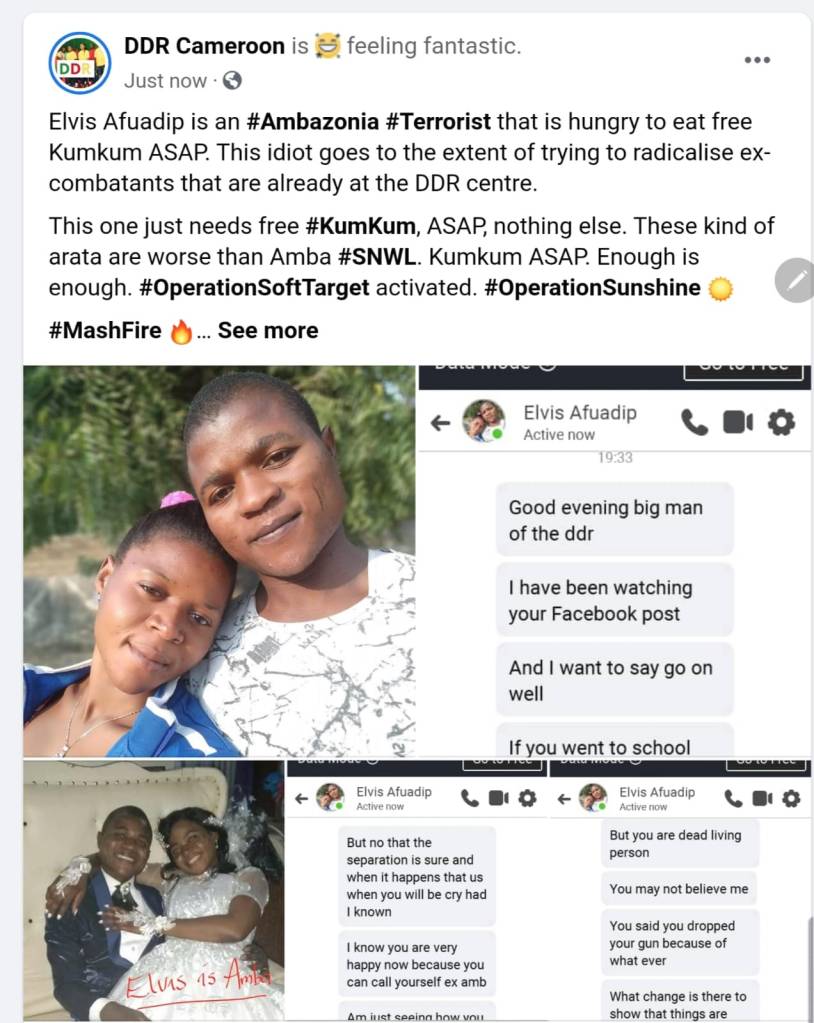This screenshot has width=814, height=1023.
Task: Click the phone call icon in large chat screenshot
Action: (693, 422)
